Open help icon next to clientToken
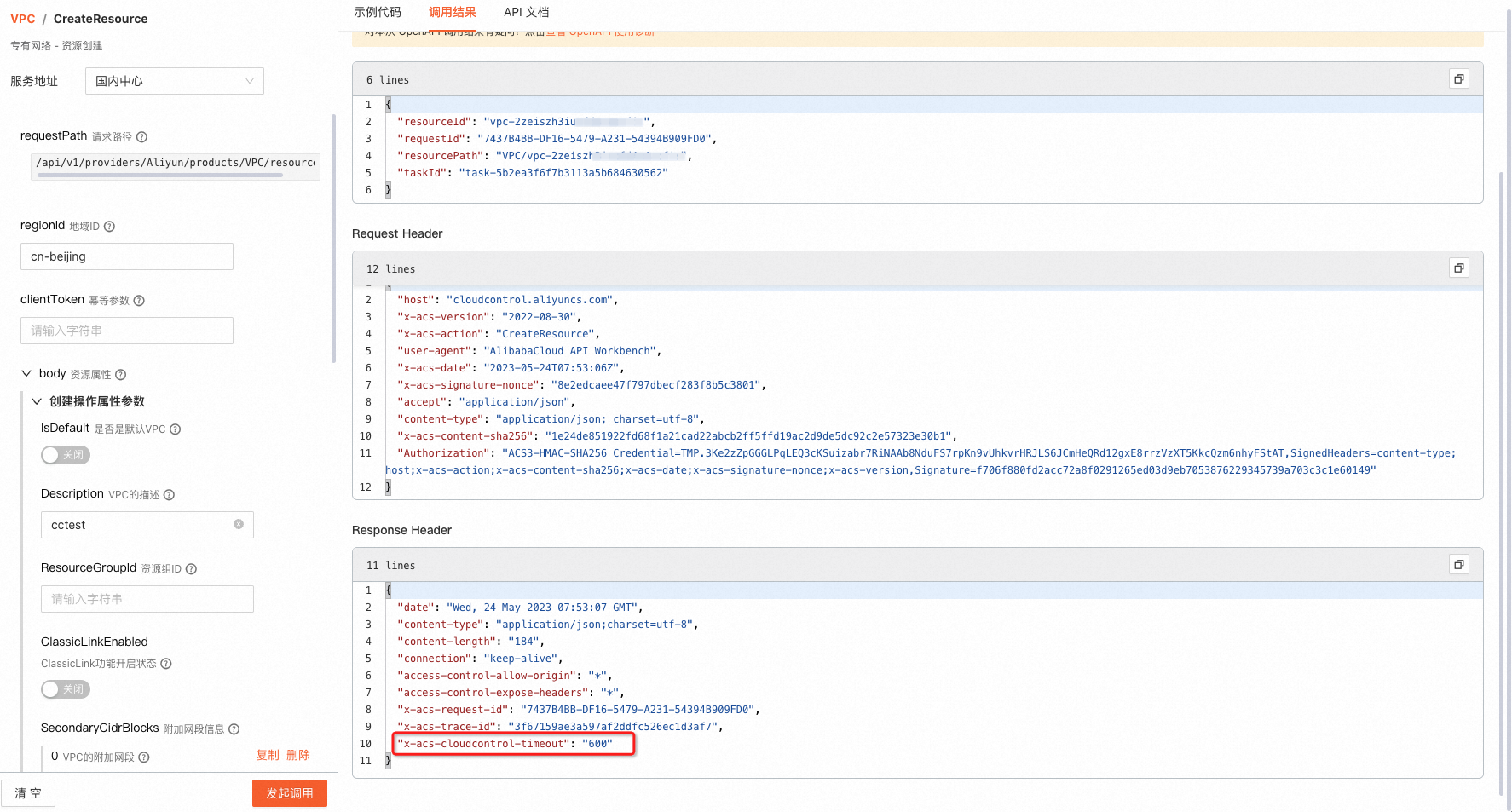Image resolution: width=1512 pixels, height=812 pixels. point(139,301)
